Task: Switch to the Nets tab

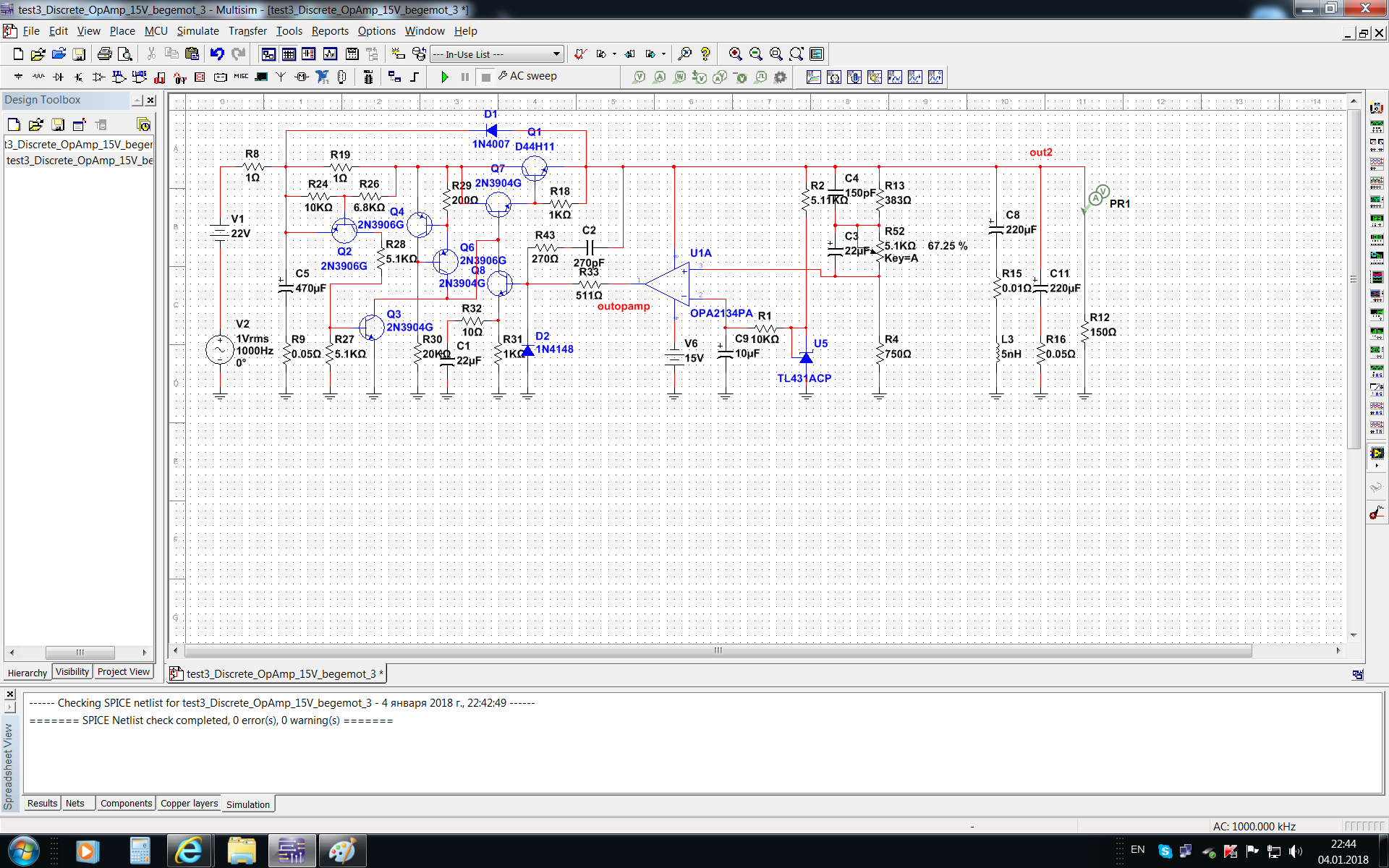Action: 75,804
